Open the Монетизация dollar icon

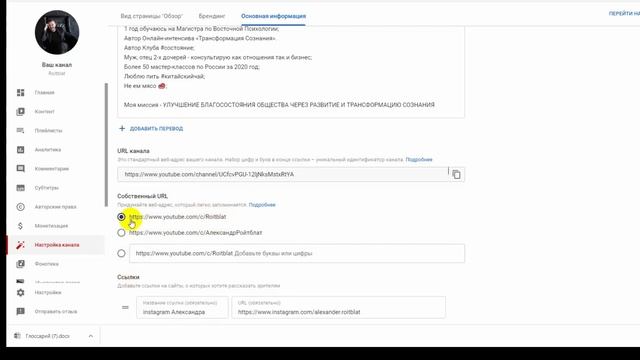[x=20, y=226]
